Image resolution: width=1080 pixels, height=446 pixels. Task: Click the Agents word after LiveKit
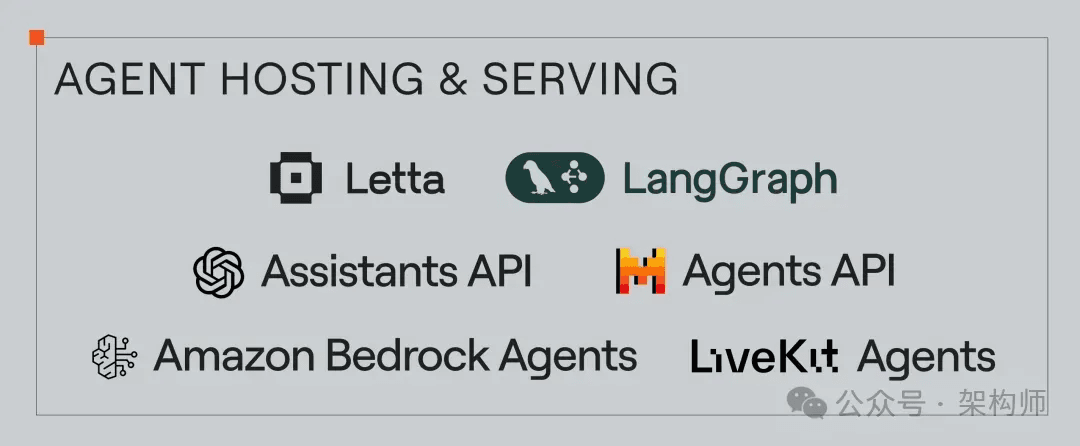click(926, 358)
